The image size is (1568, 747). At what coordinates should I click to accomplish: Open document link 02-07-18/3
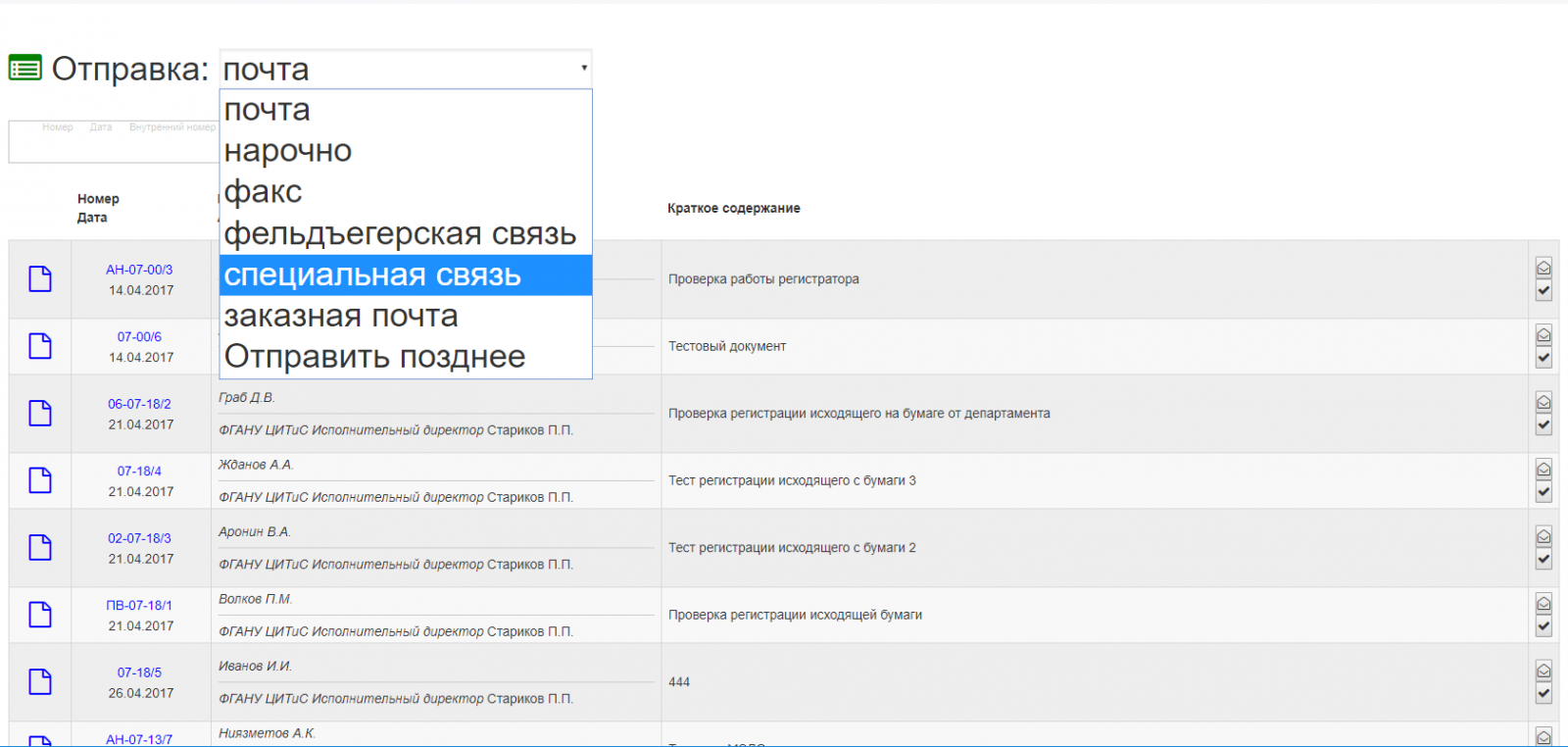click(x=139, y=538)
